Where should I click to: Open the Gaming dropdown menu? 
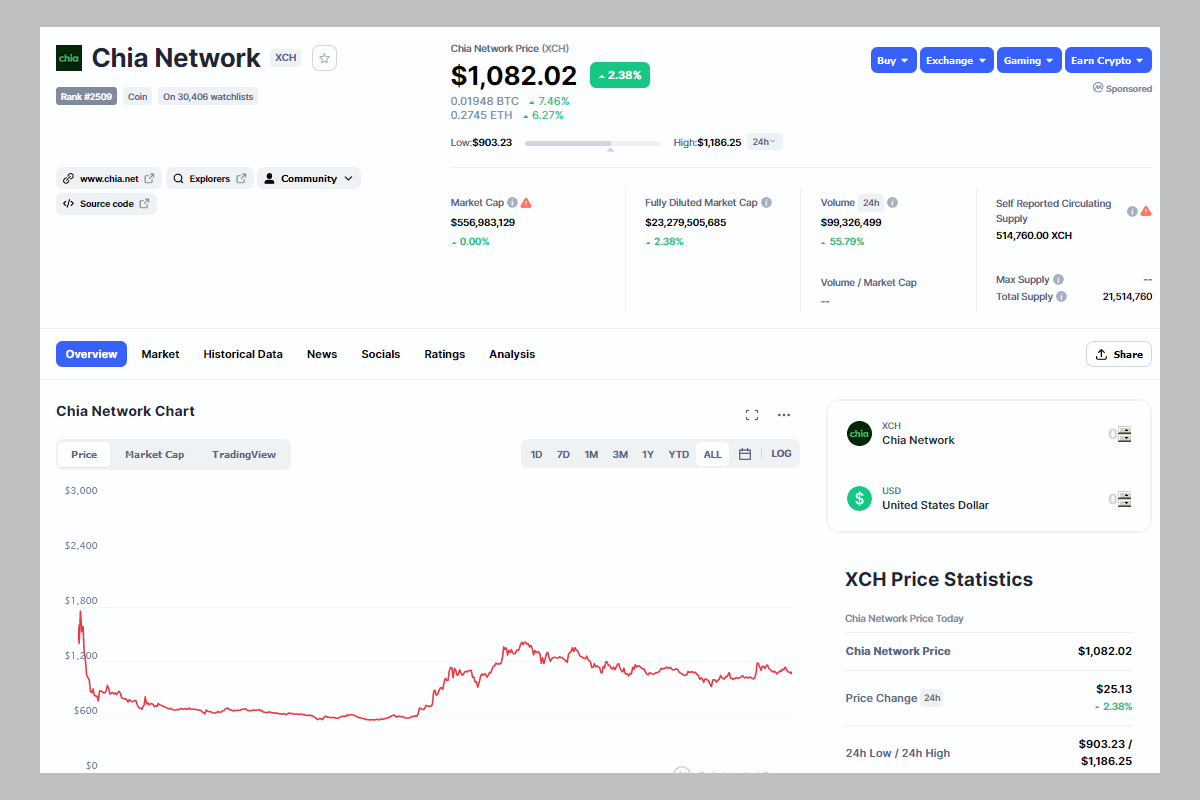[x=1029, y=61]
